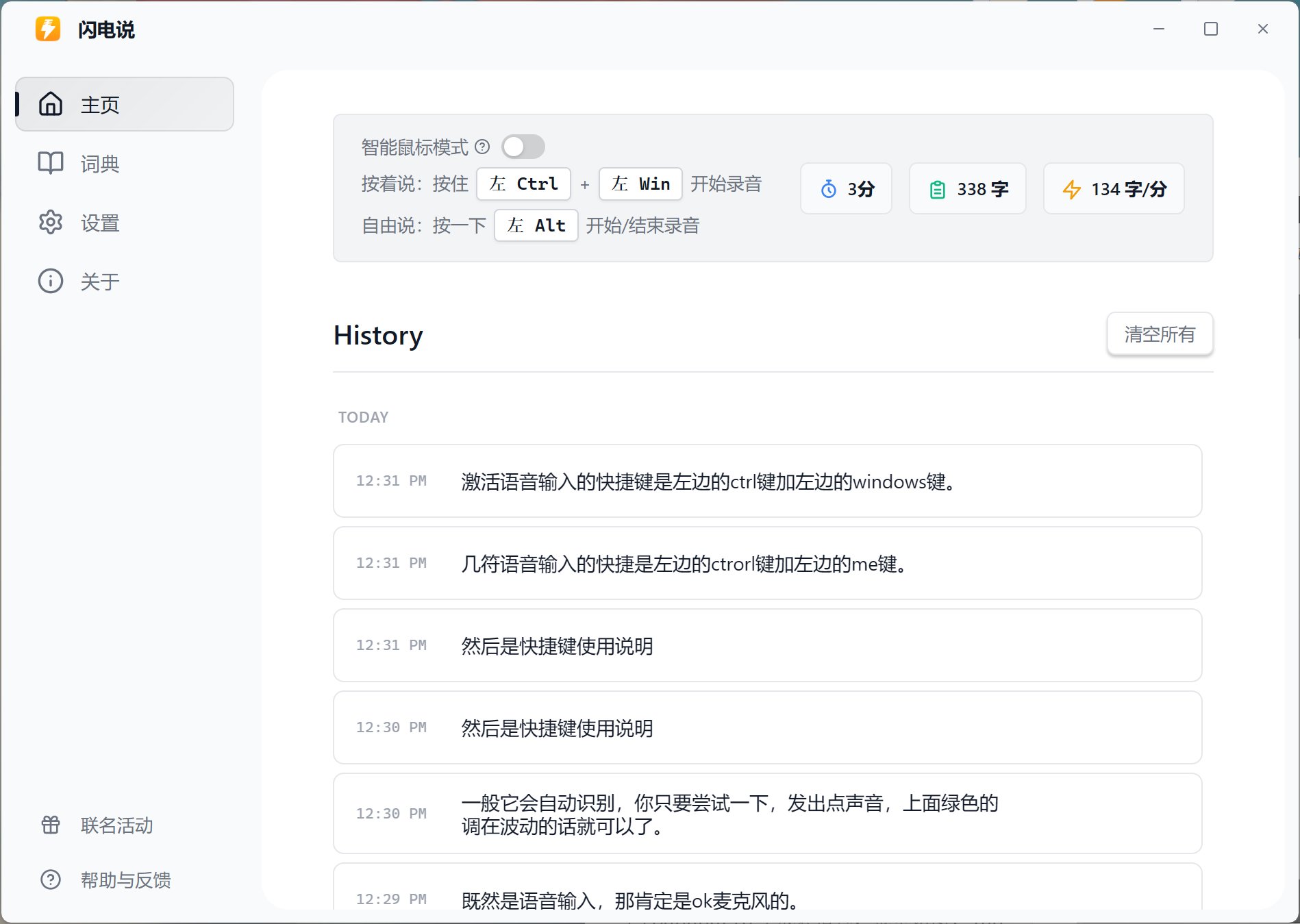1300x924 pixels.
Task: Click the gear icon for 设置
Action: [51, 223]
